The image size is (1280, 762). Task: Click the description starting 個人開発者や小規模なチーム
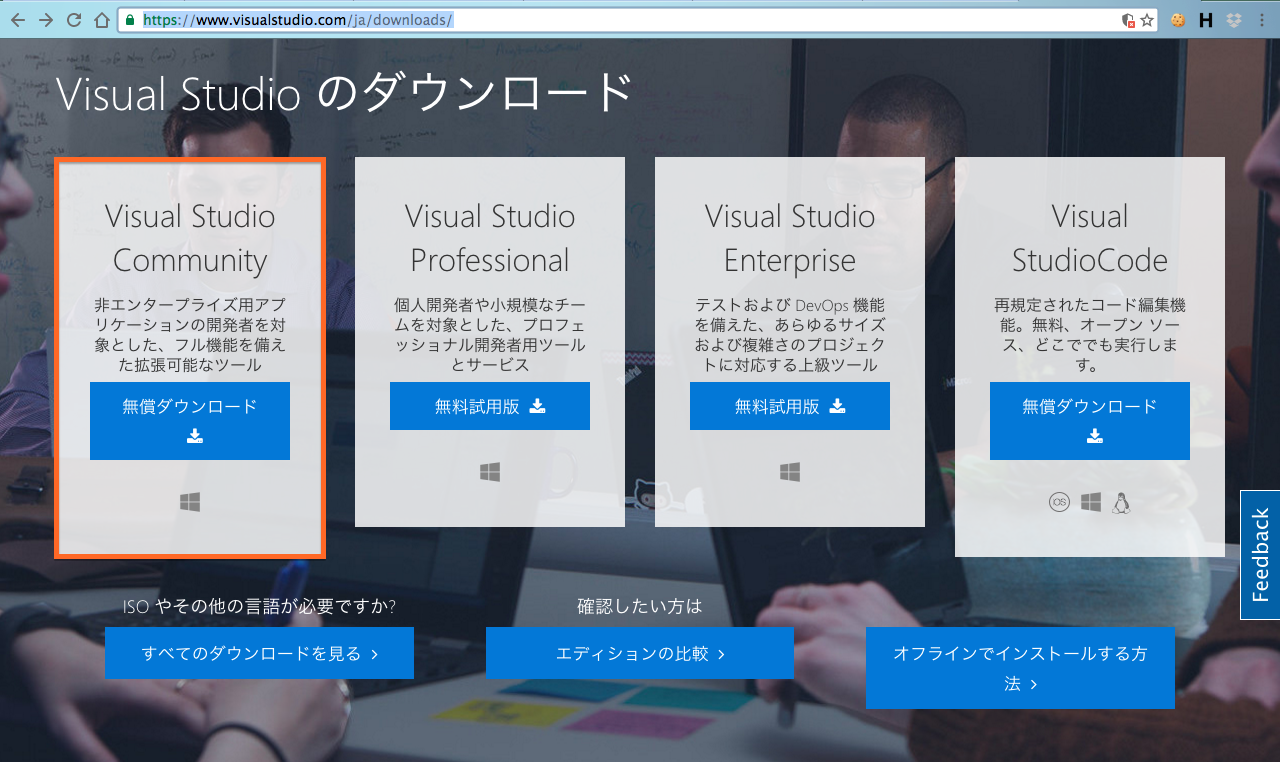click(x=490, y=335)
